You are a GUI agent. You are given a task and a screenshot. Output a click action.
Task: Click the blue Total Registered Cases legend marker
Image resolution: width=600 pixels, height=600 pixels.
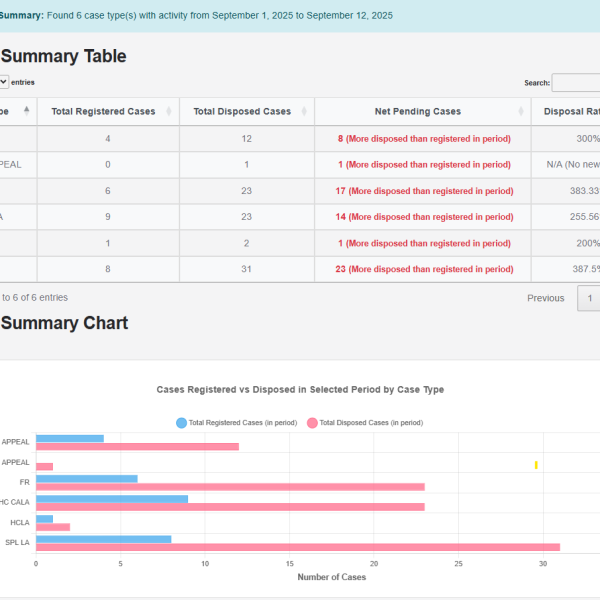tap(181, 423)
